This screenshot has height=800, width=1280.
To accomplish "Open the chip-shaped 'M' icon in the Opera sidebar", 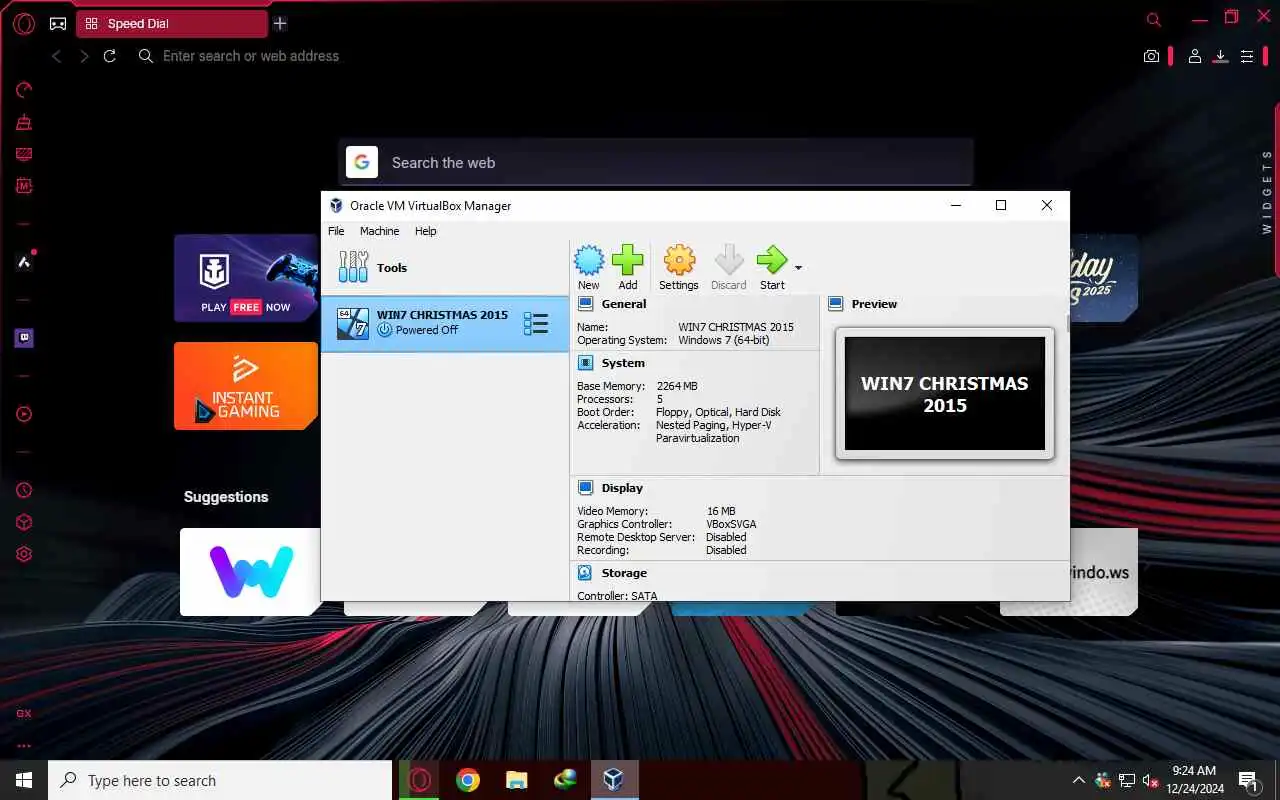I will [x=24, y=186].
